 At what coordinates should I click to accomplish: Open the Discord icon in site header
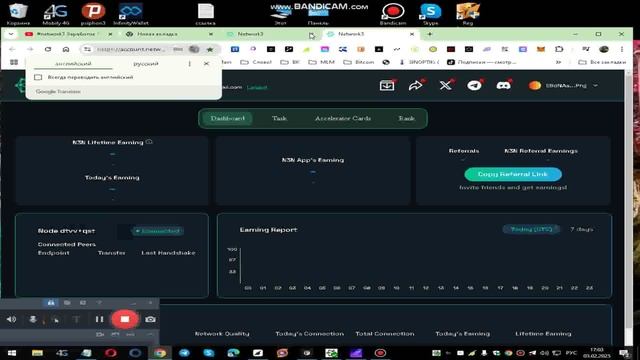pos(503,85)
